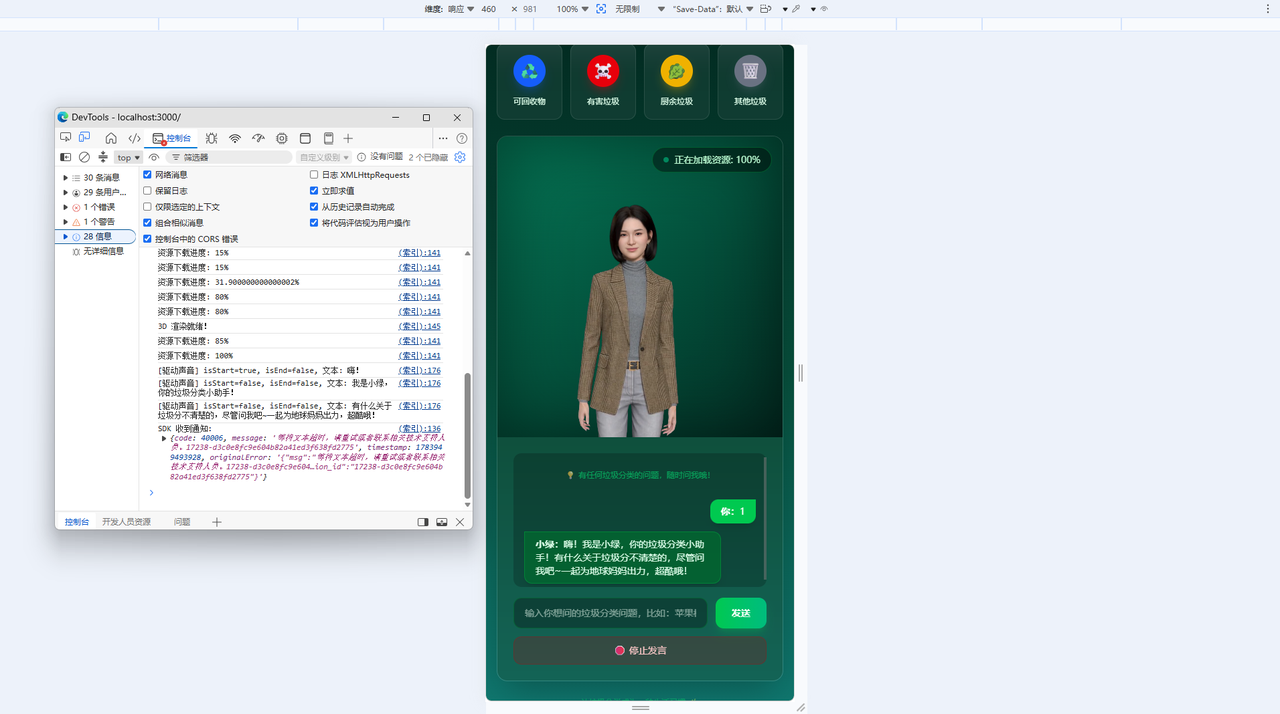Viewport: 1280px width, 714px height.
Task: Uncheck the 网络消息 checkbox
Action: 148,175
